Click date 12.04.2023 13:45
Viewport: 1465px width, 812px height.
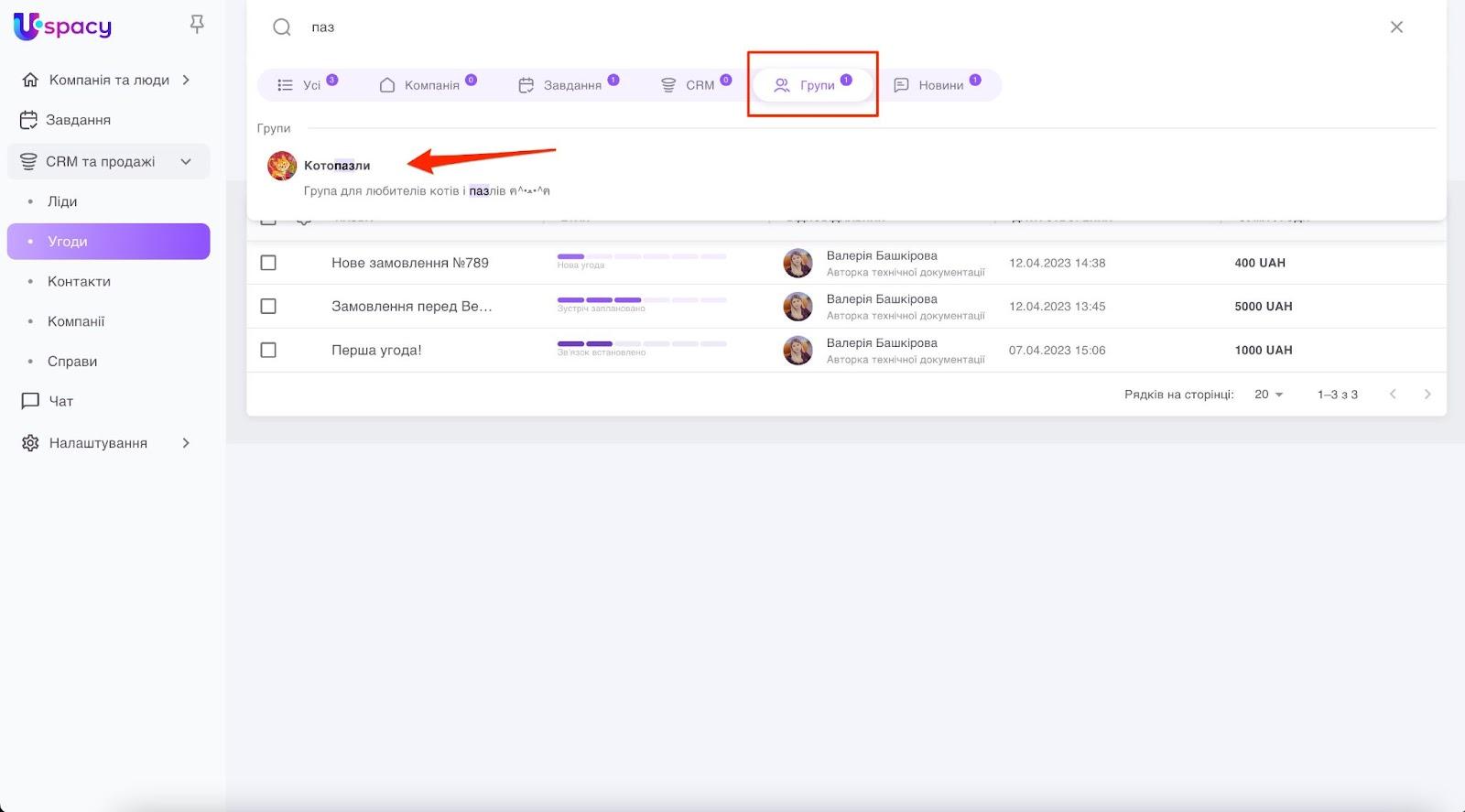1058,307
